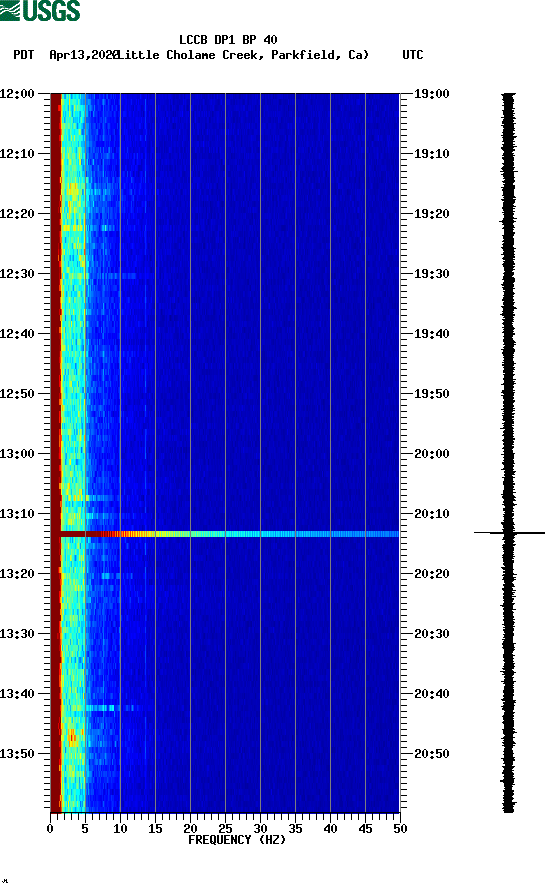Click the 40 Hz frequency axis label
This screenshot has width=552, height=892.
[330, 829]
